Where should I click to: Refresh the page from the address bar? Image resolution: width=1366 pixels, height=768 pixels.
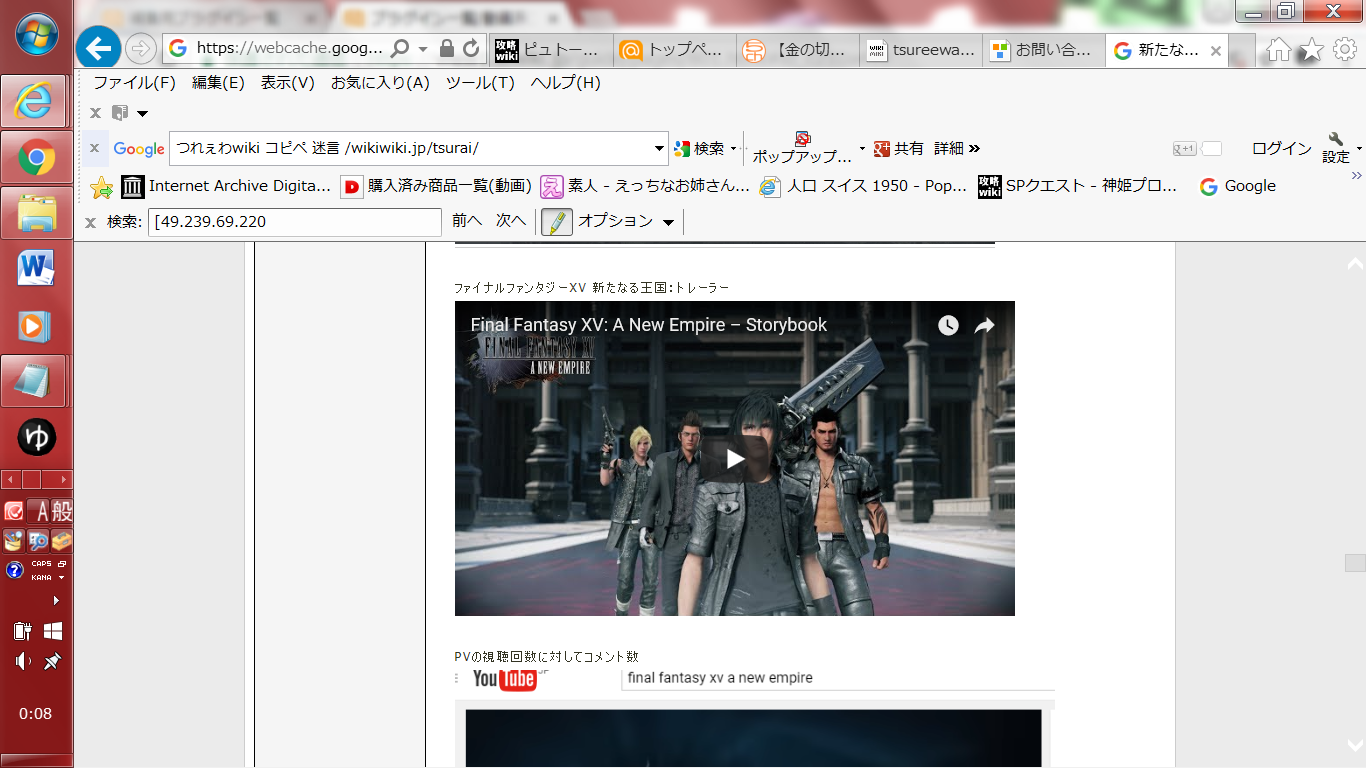(x=470, y=48)
